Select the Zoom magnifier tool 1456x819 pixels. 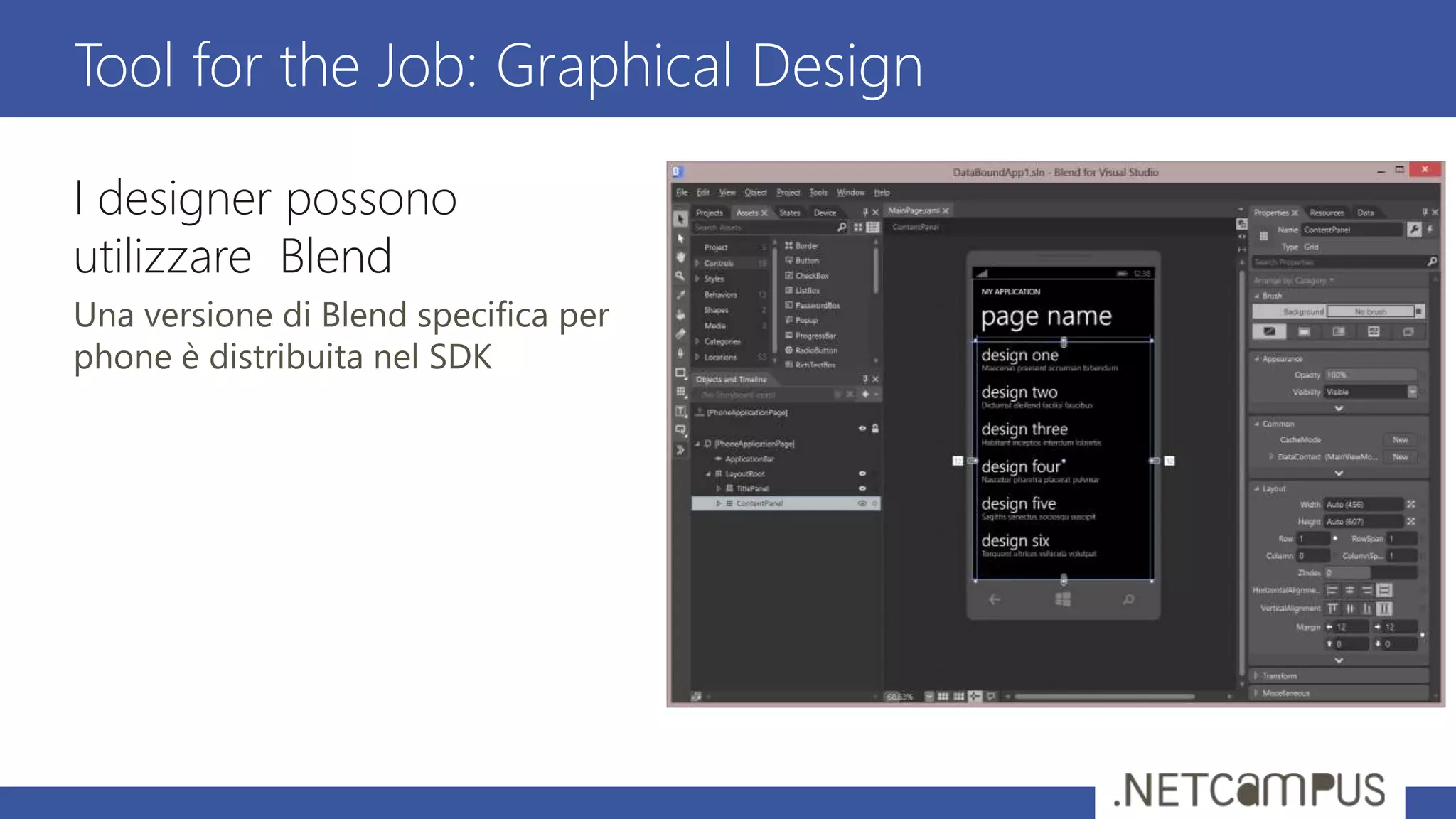tap(680, 276)
